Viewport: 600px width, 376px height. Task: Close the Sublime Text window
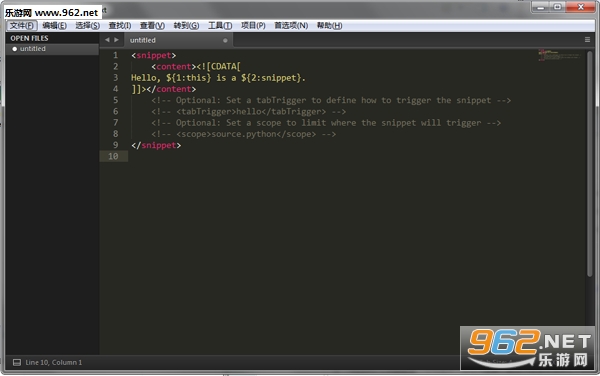(580, 7)
